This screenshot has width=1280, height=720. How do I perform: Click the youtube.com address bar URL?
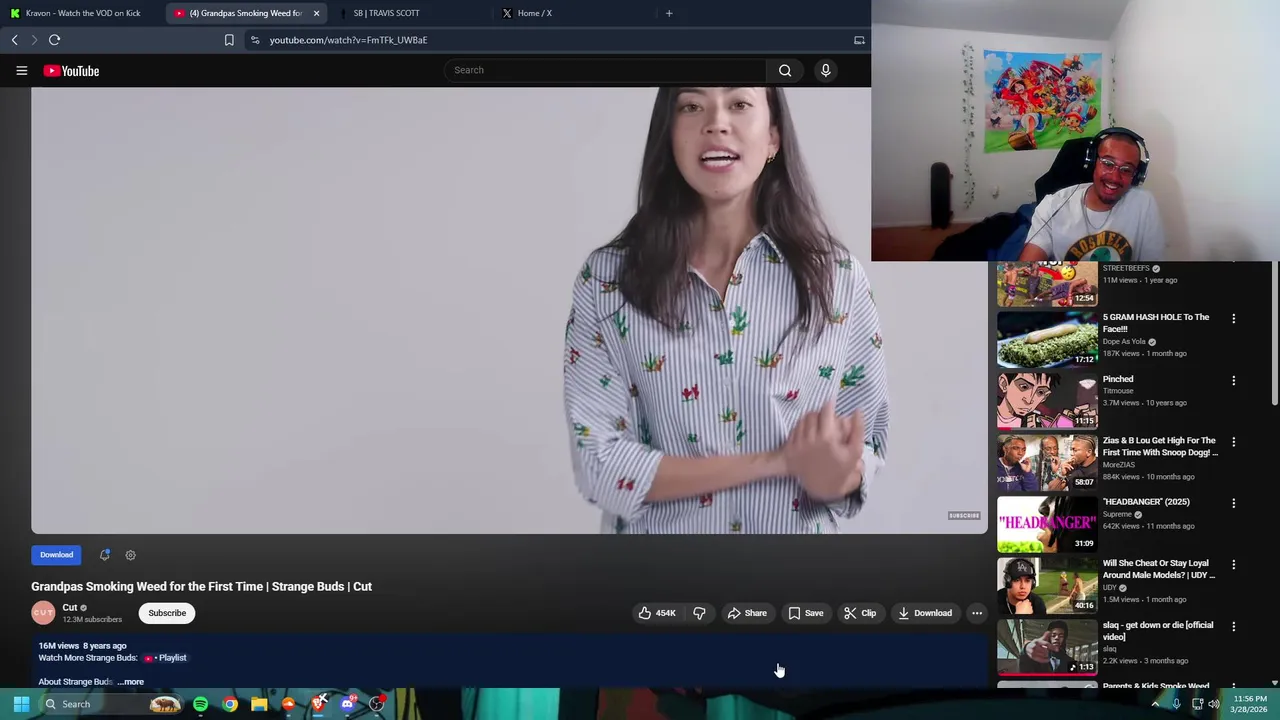[348, 40]
